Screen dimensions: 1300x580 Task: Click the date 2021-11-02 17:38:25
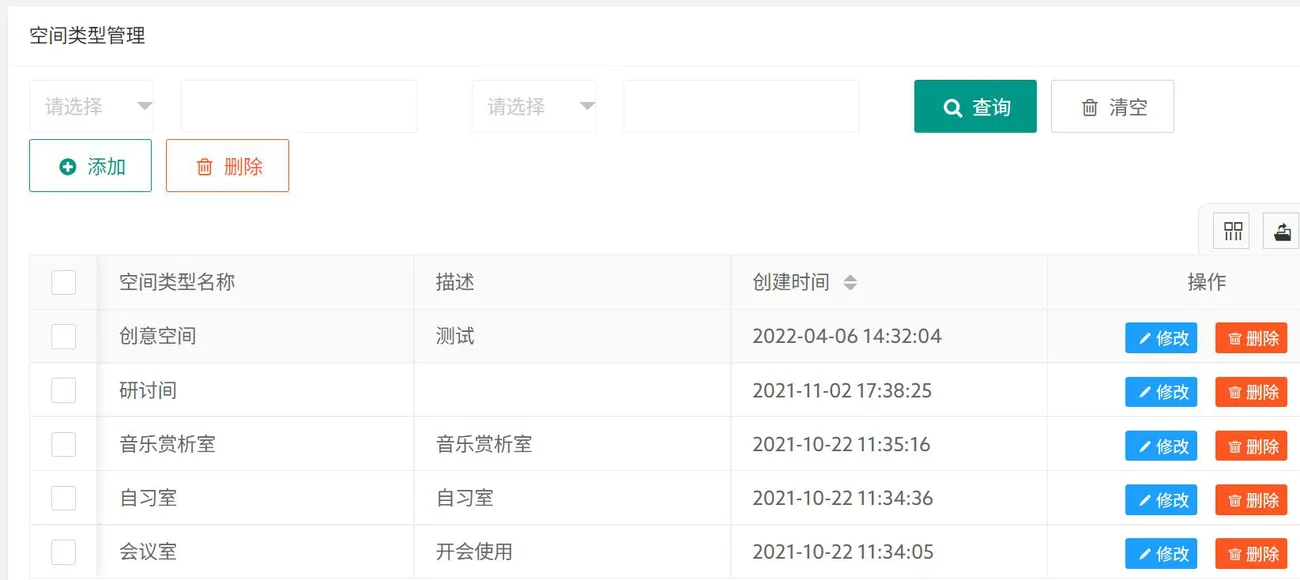tap(842, 390)
